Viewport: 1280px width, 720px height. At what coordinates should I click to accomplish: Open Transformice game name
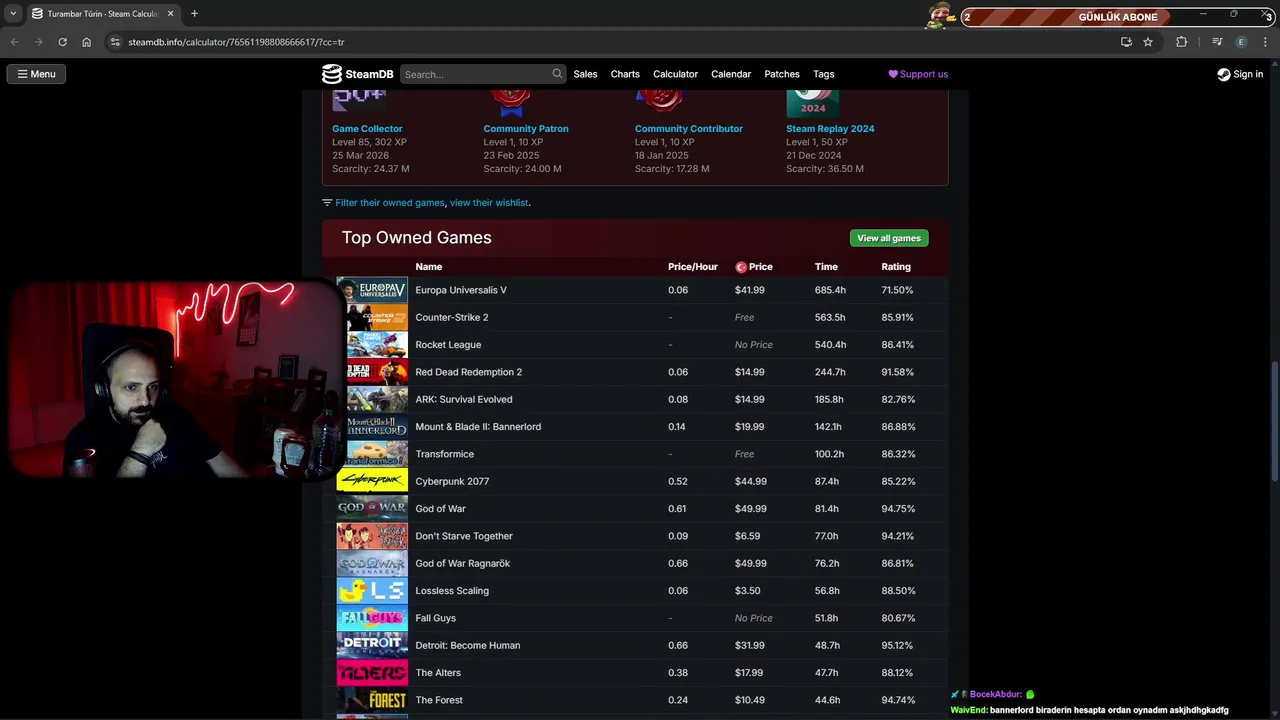(x=444, y=454)
